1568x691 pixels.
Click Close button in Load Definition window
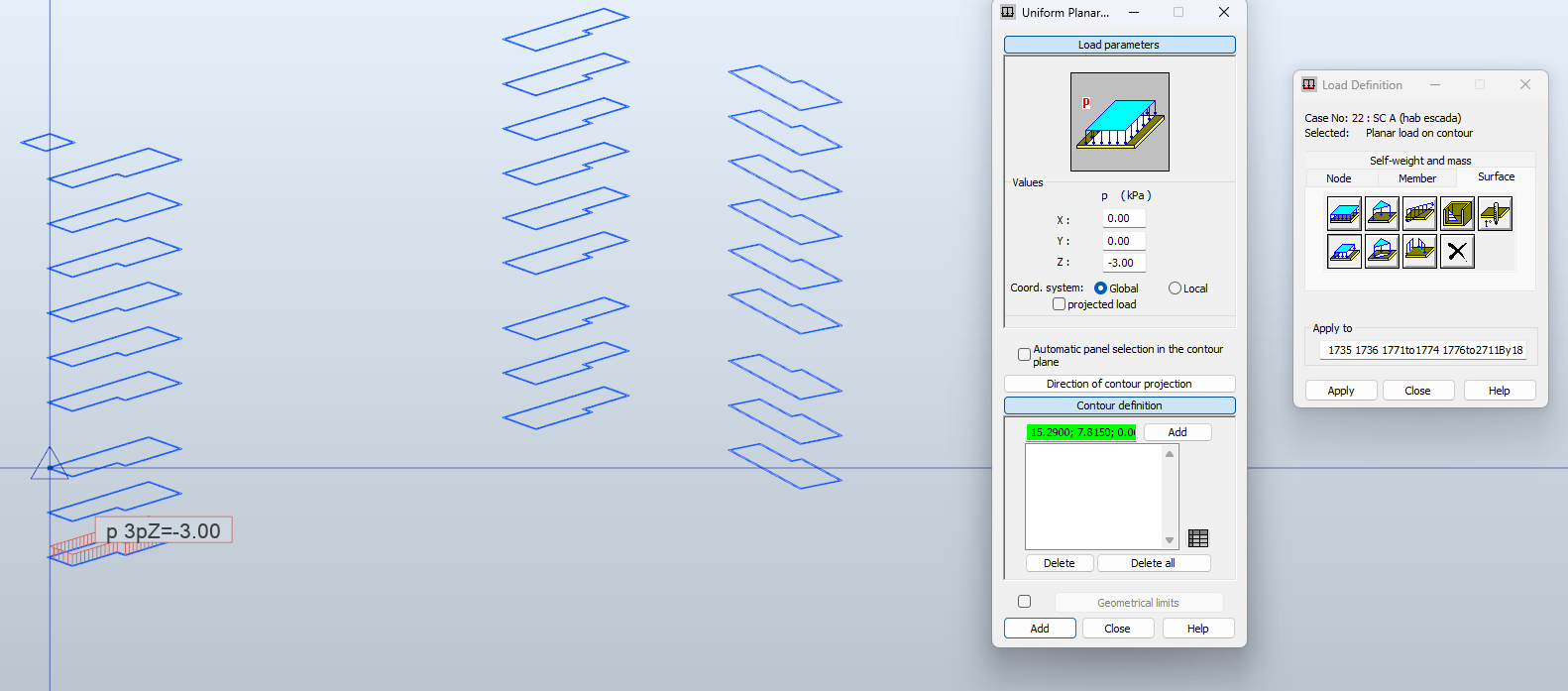pyautogui.click(x=1418, y=391)
